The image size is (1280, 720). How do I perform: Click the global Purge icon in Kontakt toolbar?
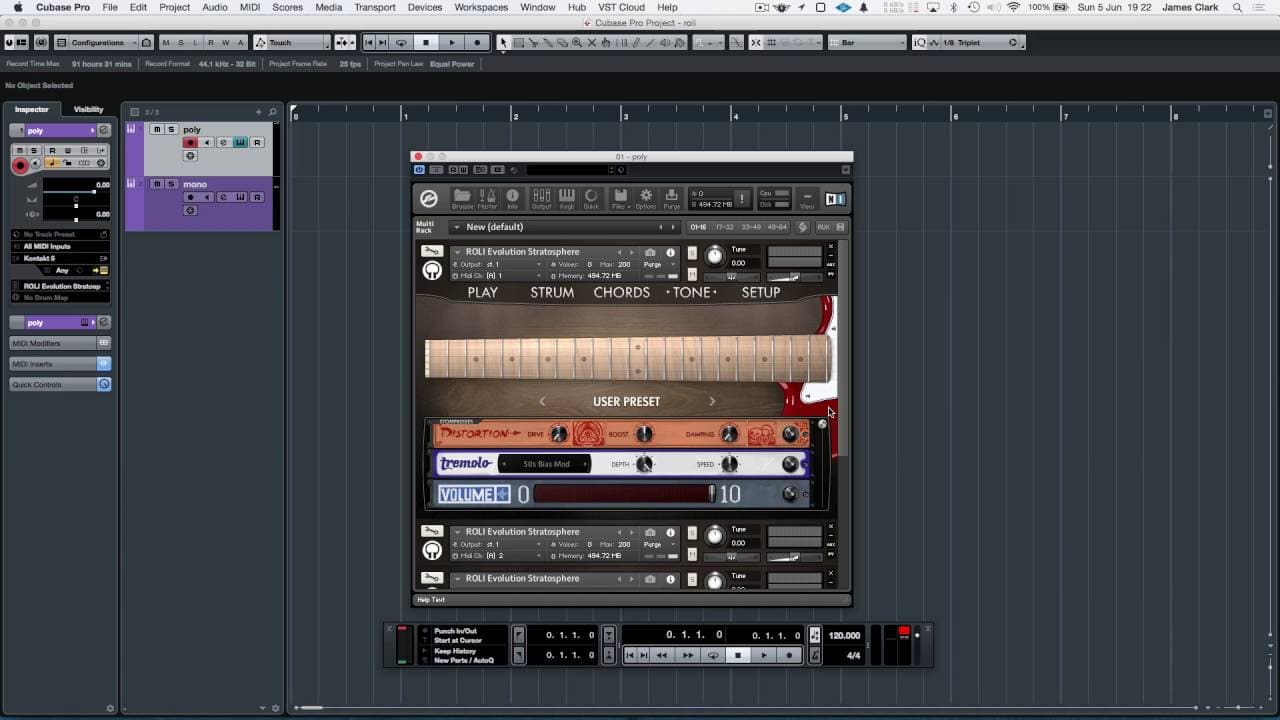[x=671, y=198]
